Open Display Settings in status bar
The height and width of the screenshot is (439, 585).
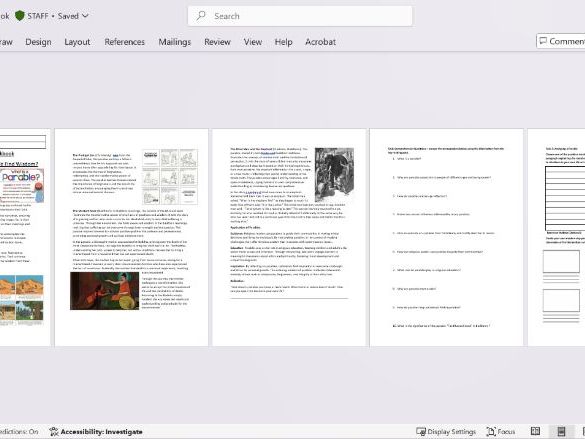pos(446,432)
